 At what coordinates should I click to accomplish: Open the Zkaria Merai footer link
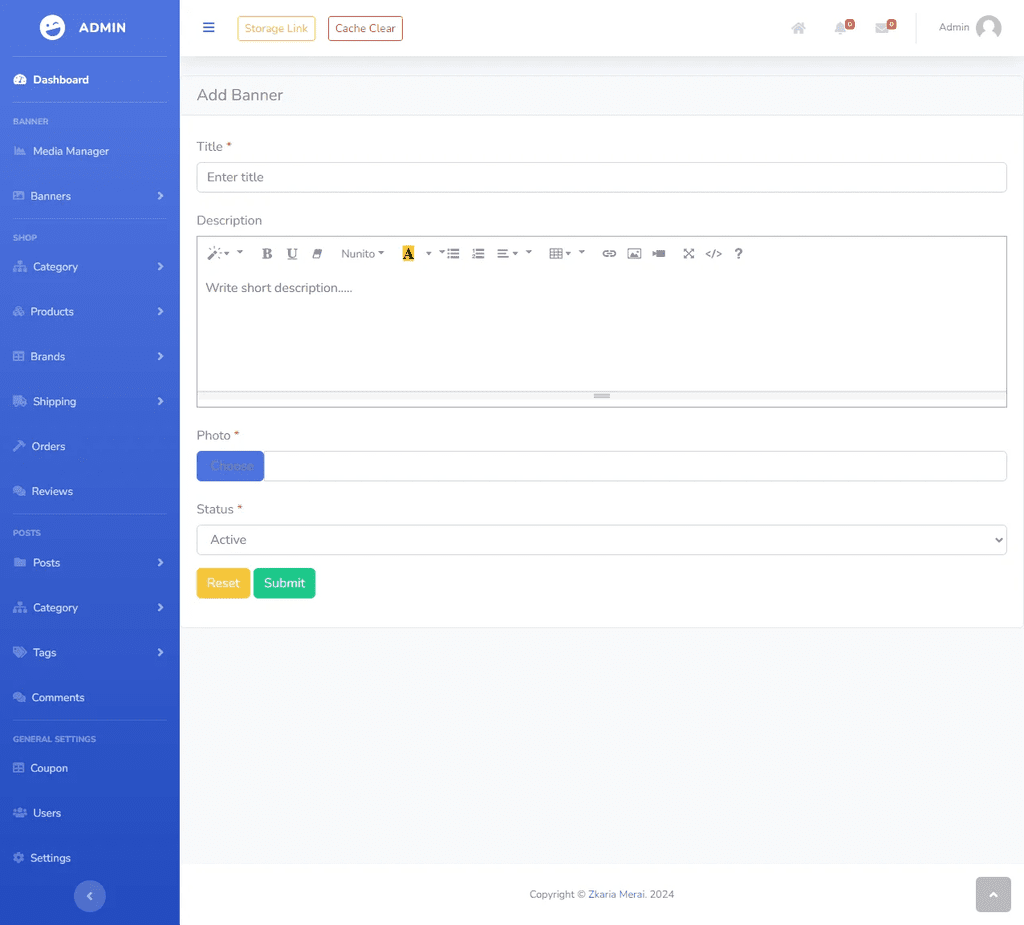(616, 894)
